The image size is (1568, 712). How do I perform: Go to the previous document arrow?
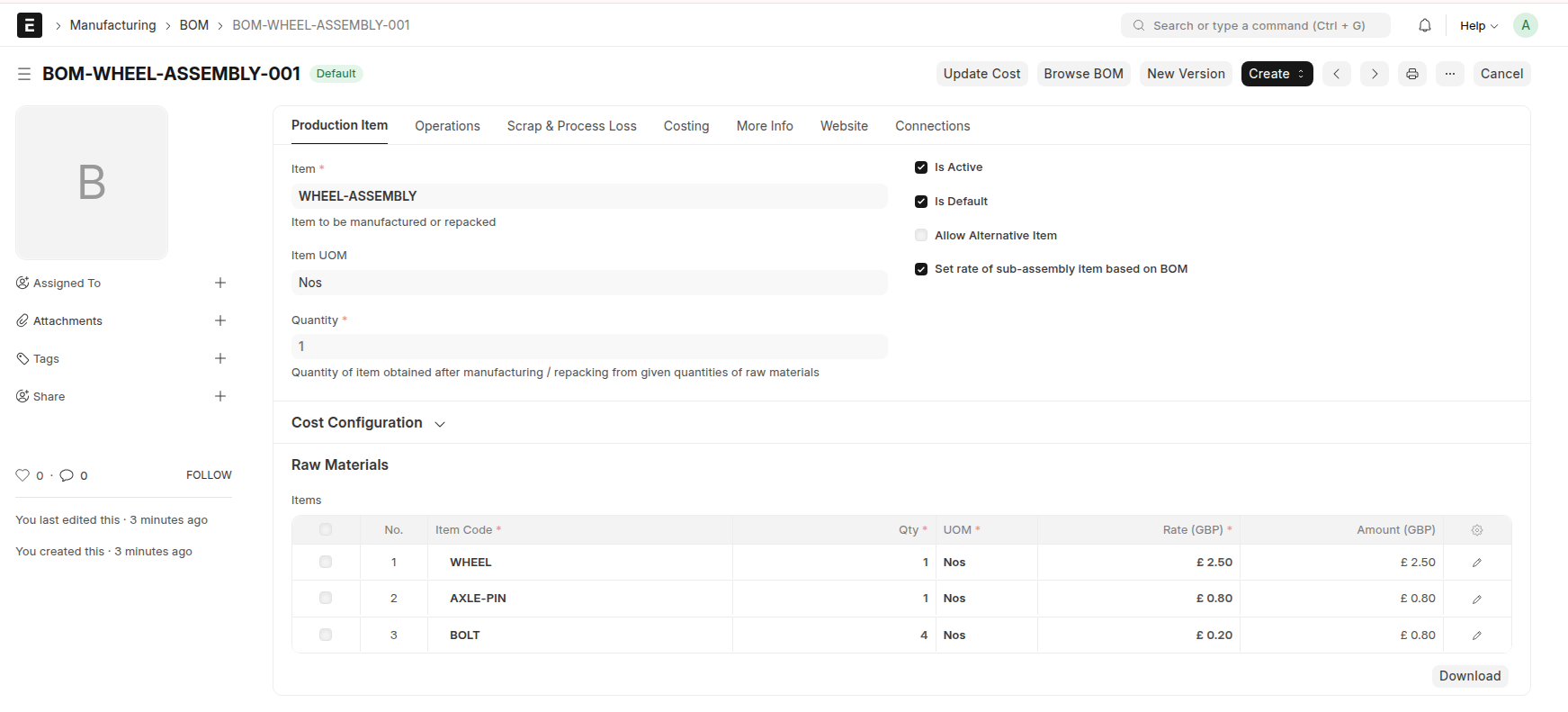click(x=1337, y=74)
